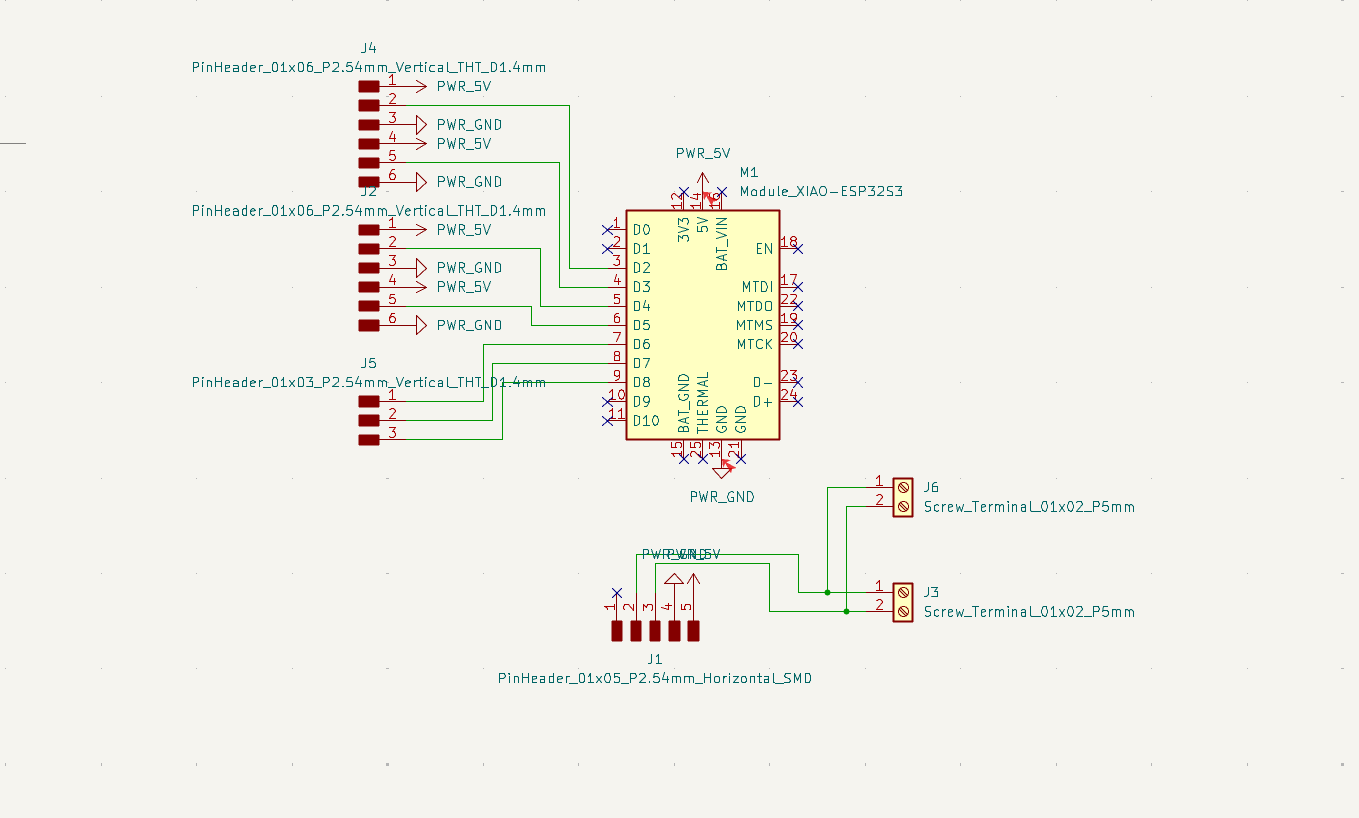Click the J6 screw terminal pin 2 symbol

coord(903,506)
